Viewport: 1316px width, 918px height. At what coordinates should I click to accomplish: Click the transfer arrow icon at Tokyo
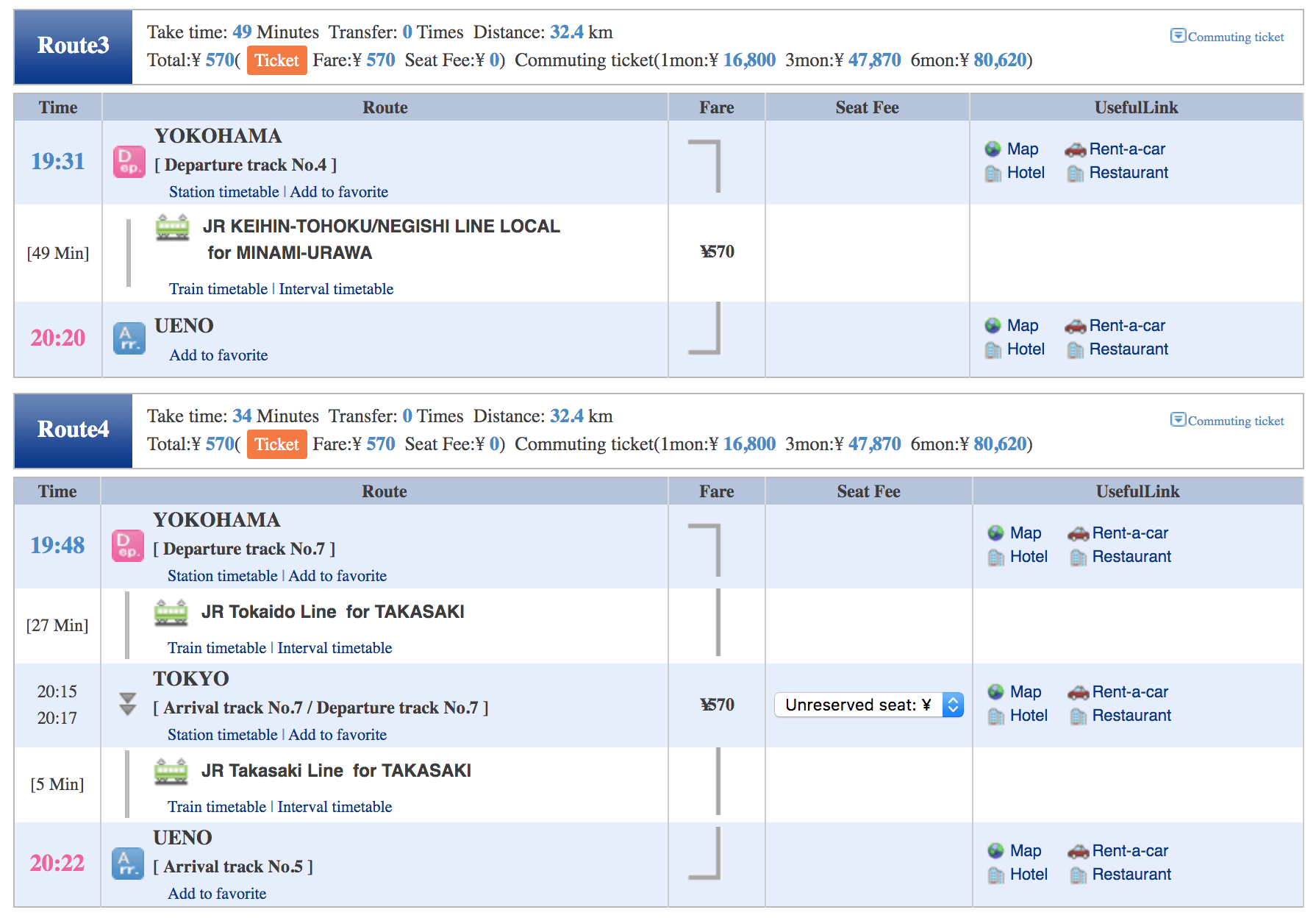pos(128,704)
